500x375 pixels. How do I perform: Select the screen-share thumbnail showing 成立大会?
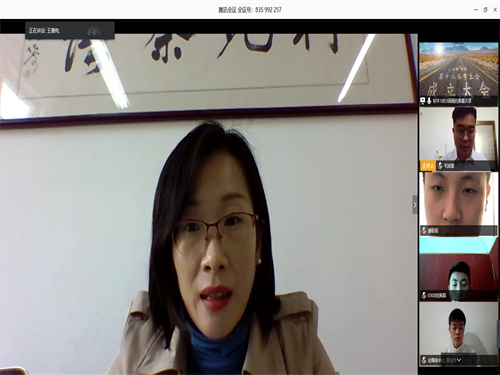458,74
